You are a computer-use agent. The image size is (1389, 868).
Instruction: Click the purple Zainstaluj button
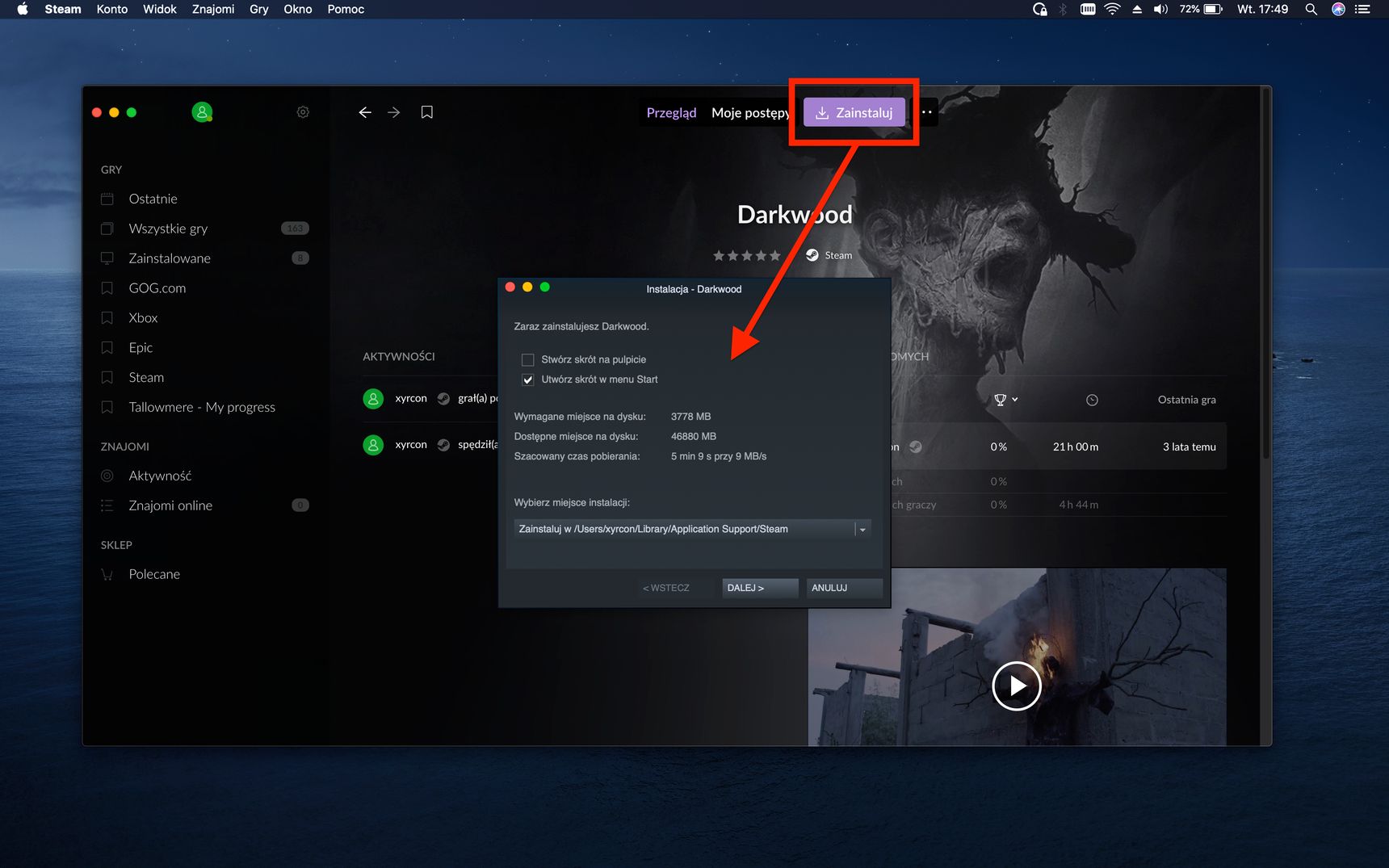[854, 112]
